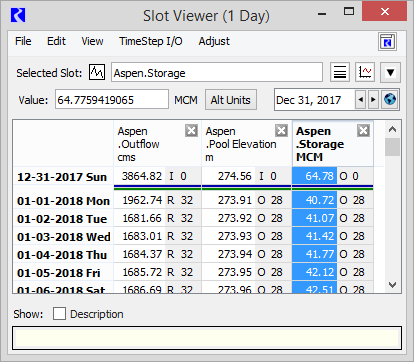Click the workspace icon in the top-right menu bar
This screenshot has width=414, height=362.
387,42
